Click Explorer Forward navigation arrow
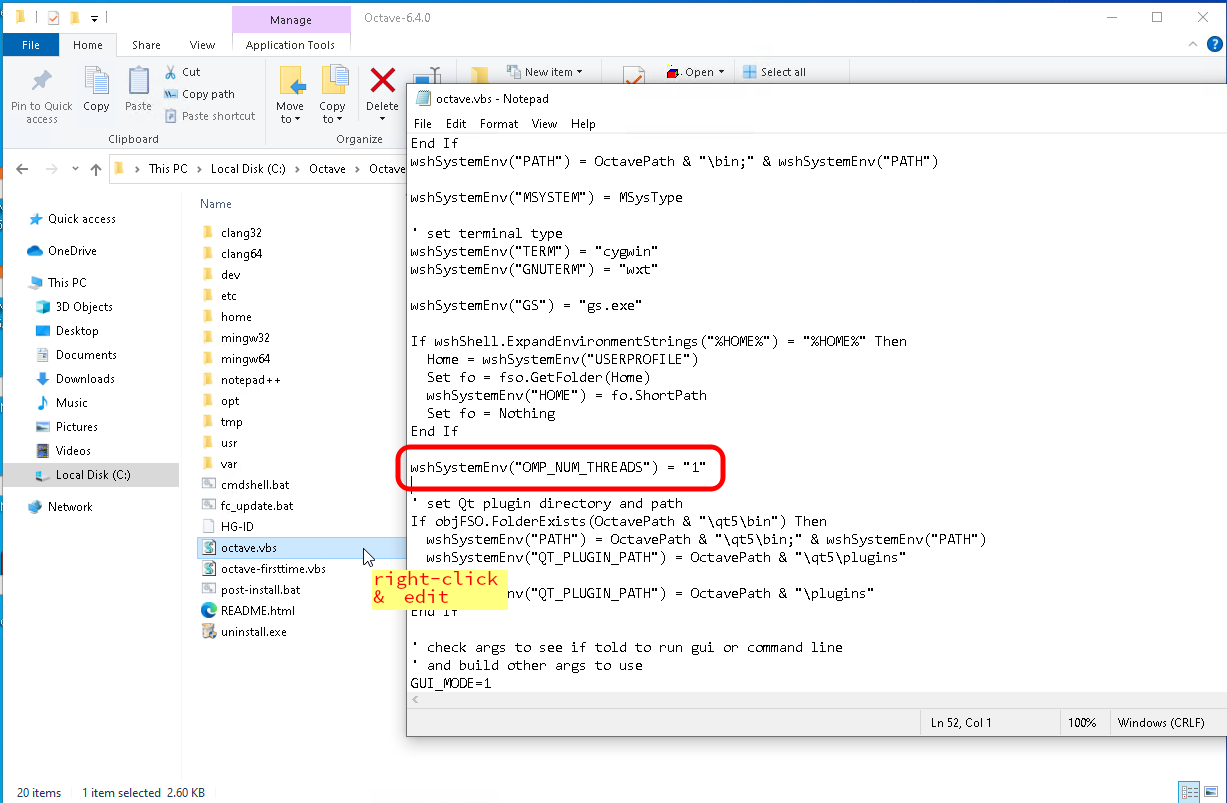Screen dimensions: 1227x803 pos(52,169)
